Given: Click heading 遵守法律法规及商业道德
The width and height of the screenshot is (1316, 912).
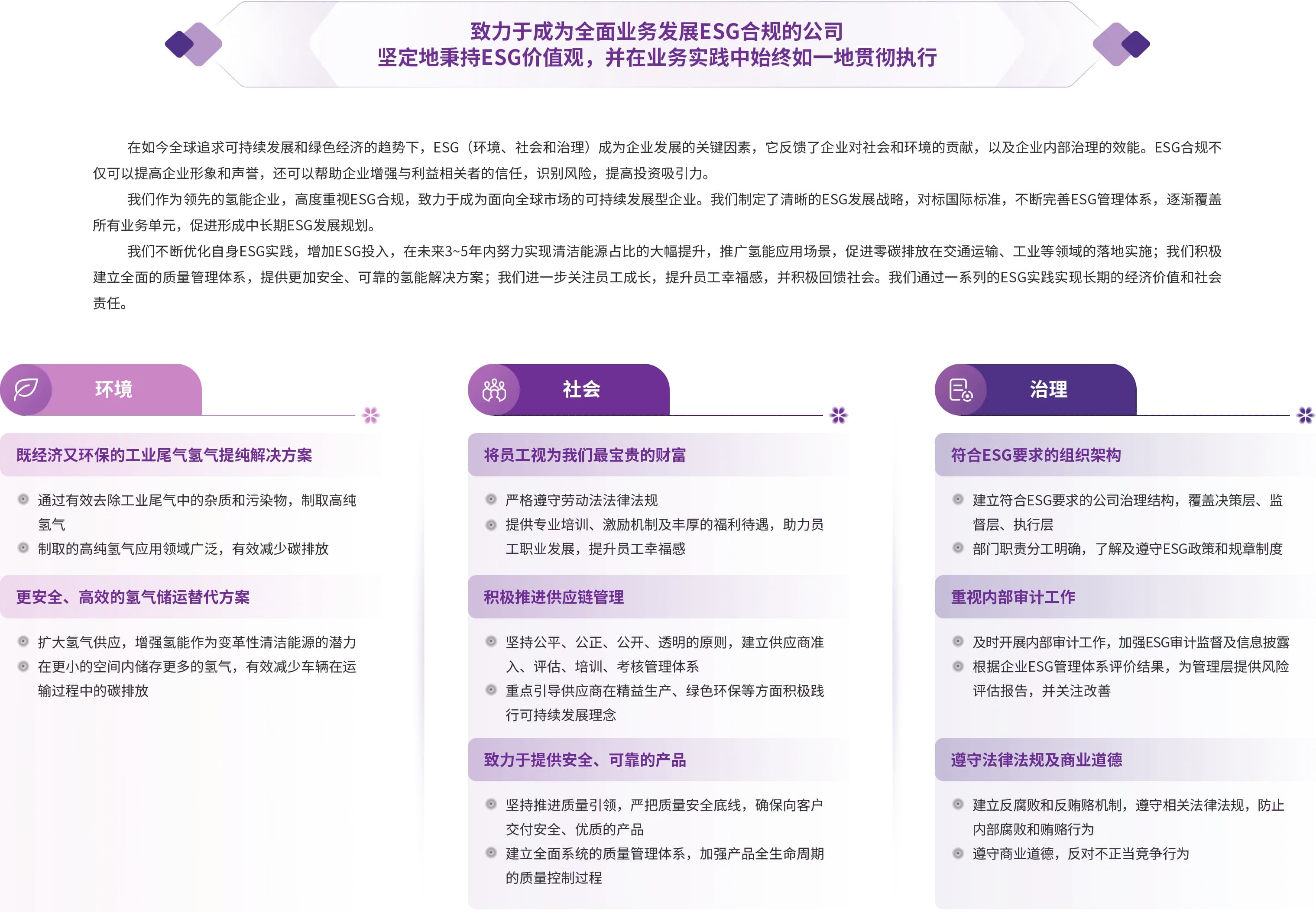Looking at the screenshot, I should 1036,760.
